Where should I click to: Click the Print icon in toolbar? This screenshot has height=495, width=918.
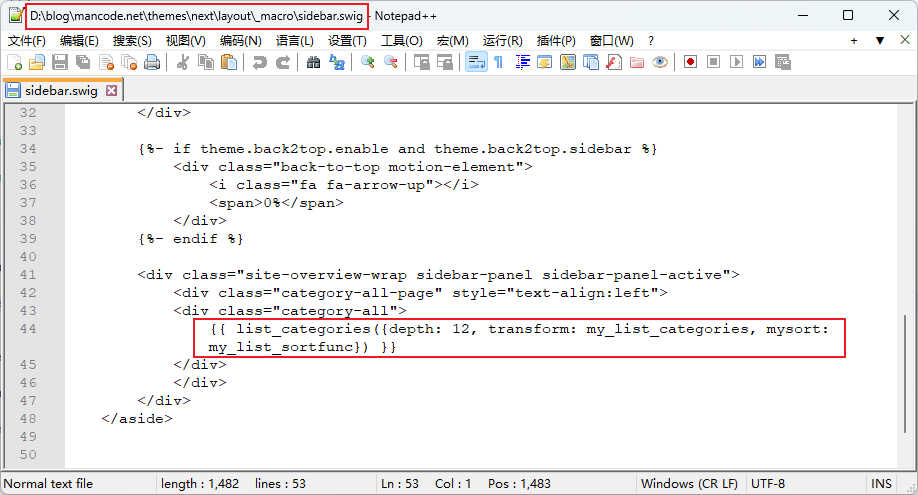tap(152, 62)
